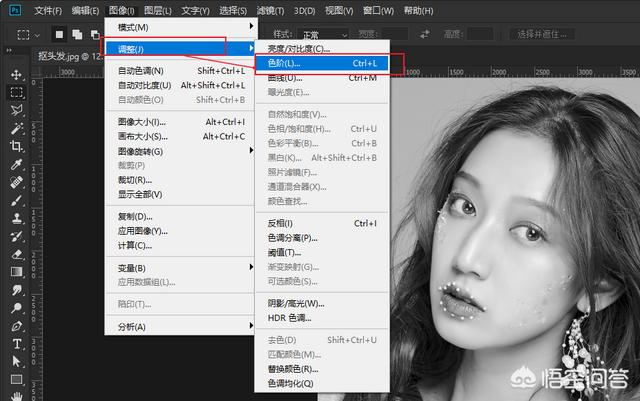
Task: Expand the 模式(M) submenu
Action: 180,27
